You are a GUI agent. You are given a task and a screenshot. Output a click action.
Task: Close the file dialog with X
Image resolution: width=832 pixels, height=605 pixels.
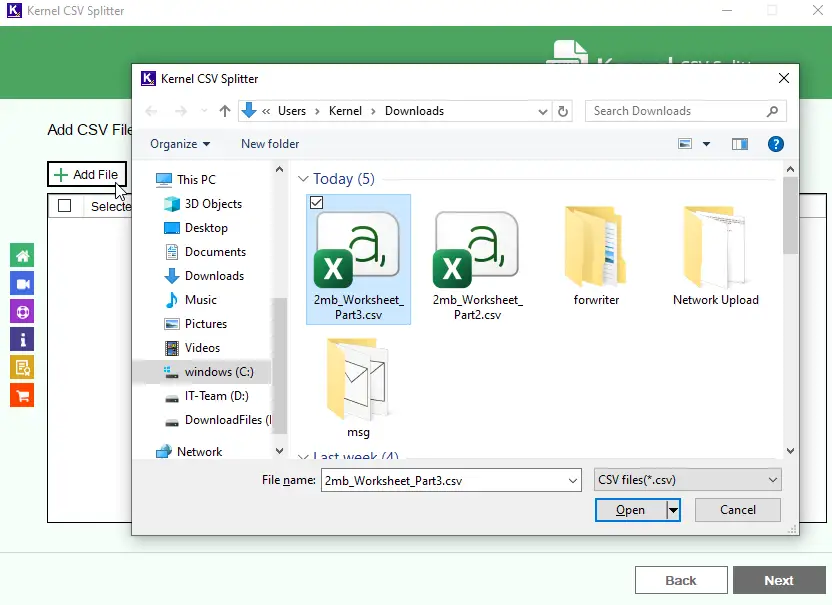click(x=783, y=79)
